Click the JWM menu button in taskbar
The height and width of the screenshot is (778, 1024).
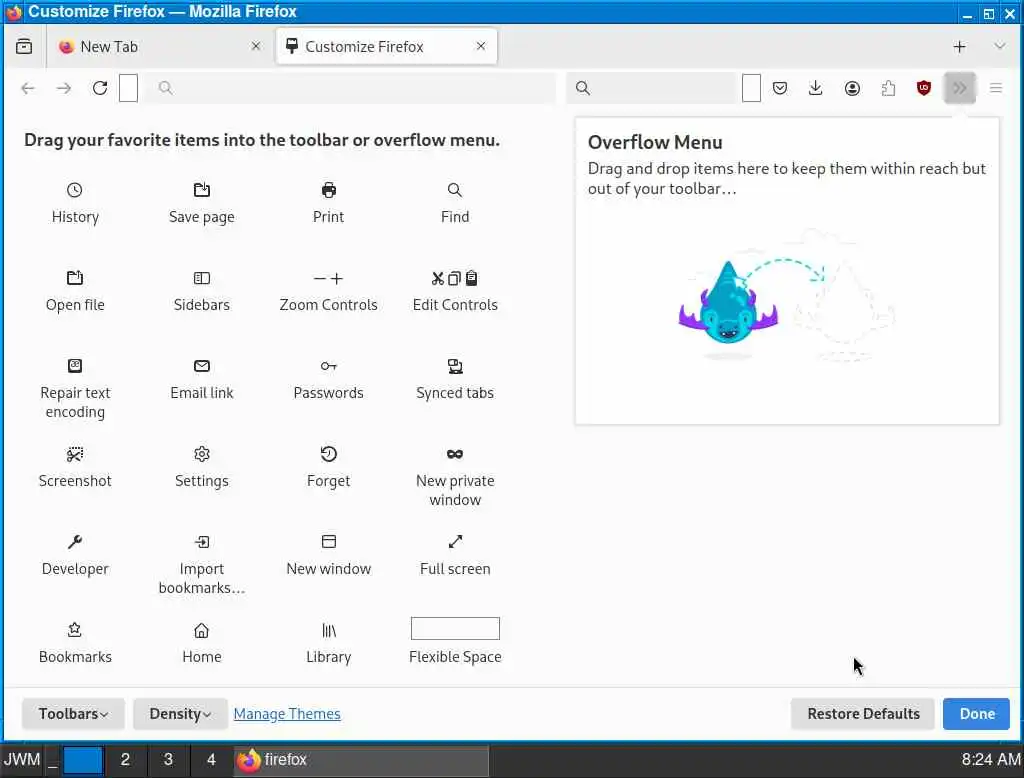[22, 760]
